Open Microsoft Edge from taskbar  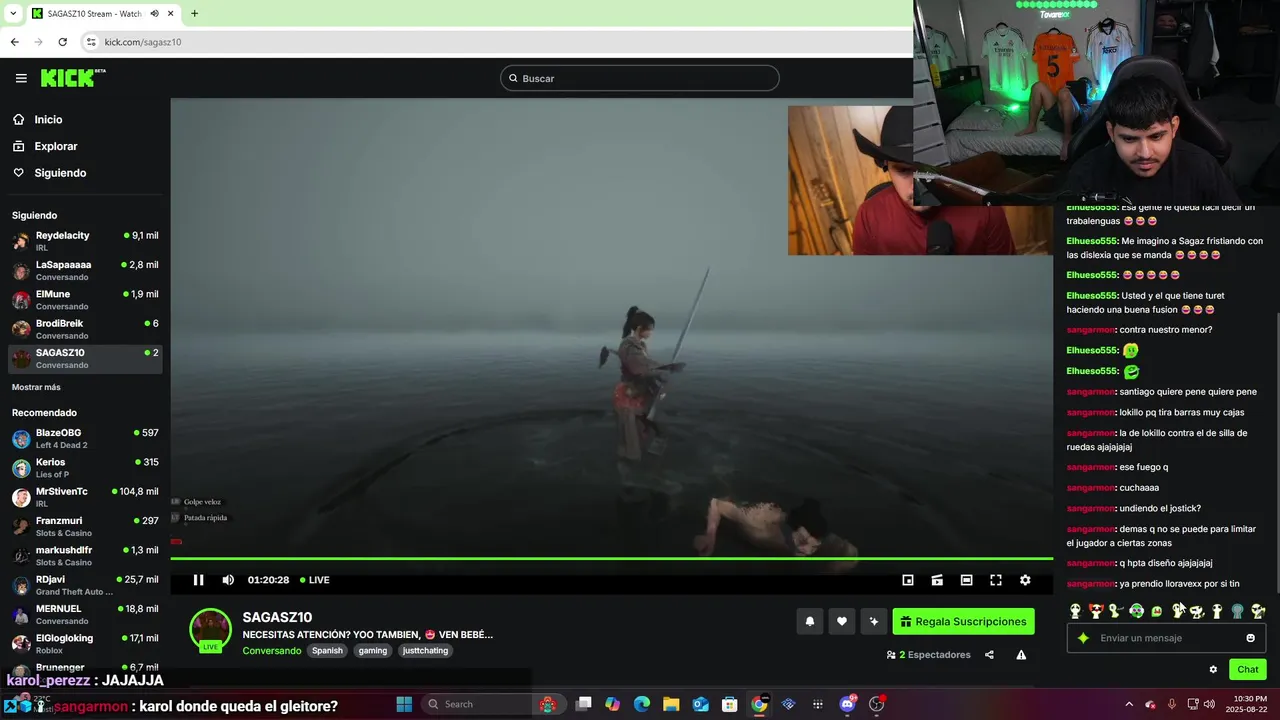tap(642, 704)
